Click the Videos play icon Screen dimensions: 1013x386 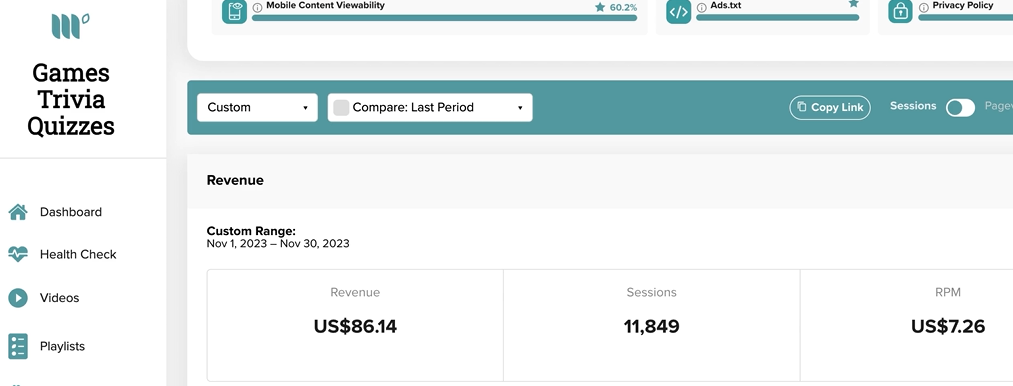[x=18, y=297]
